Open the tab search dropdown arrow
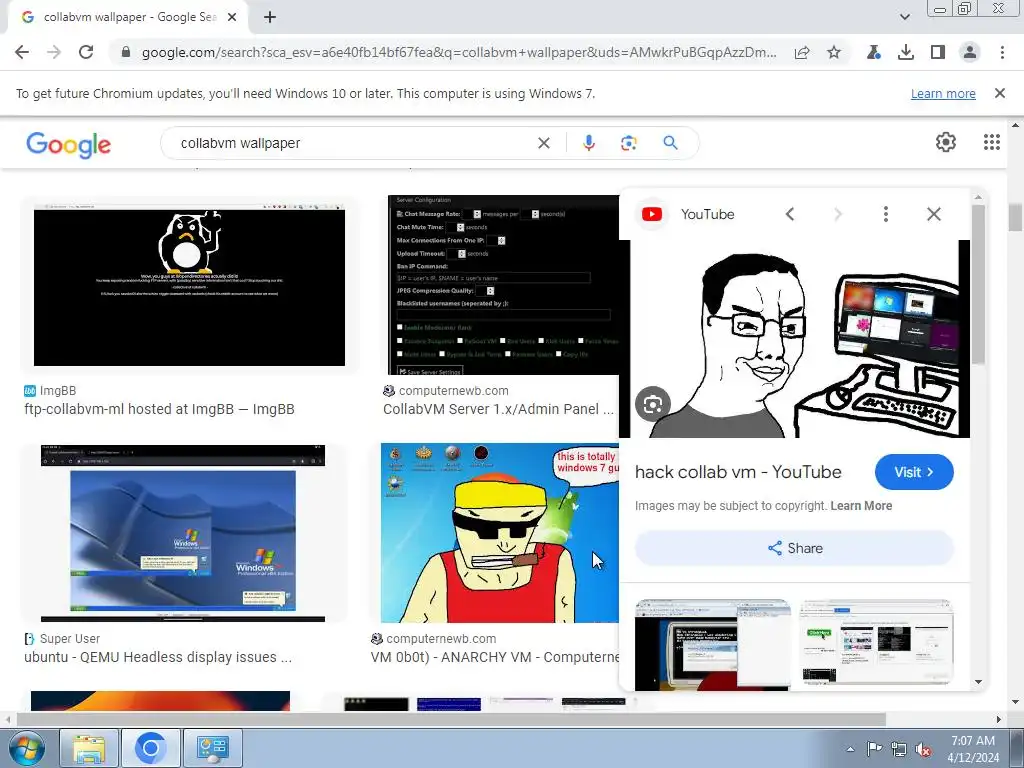The height and width of the screenshot is (768, 1024). [x=904, y=18]
